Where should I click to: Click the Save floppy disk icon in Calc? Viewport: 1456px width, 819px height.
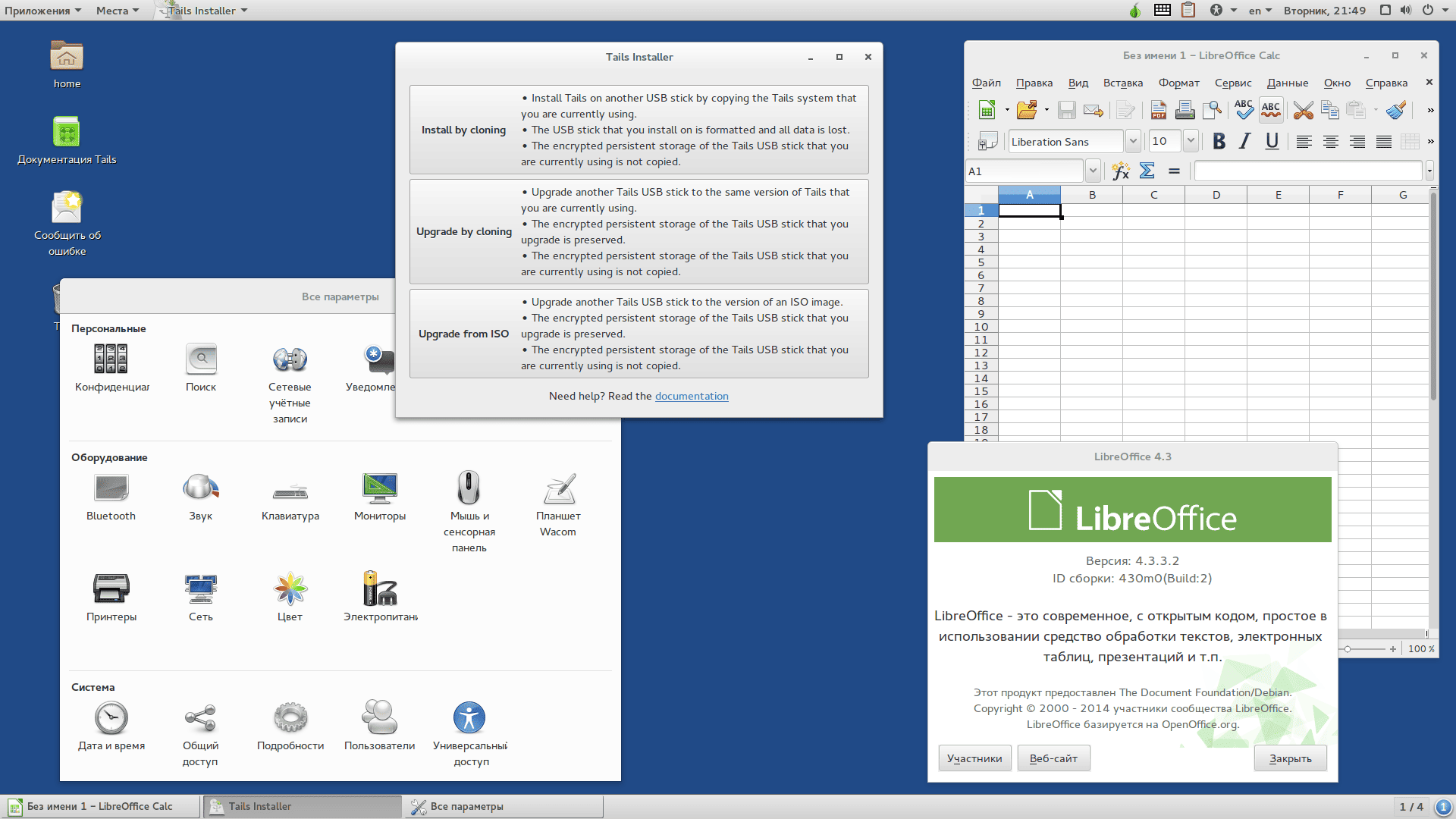(x=1067, y=111)
